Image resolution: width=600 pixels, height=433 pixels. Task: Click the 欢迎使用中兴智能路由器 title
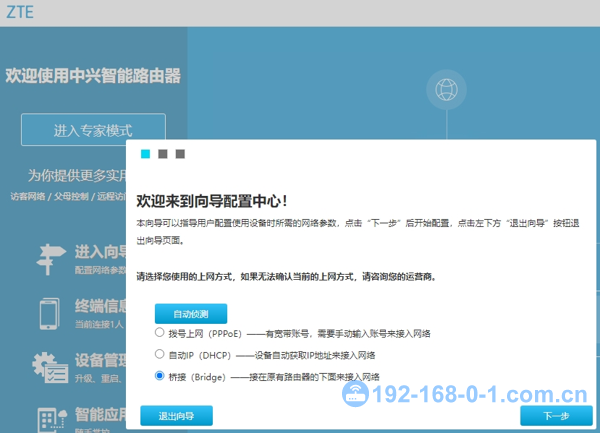[x=93, y=76]
